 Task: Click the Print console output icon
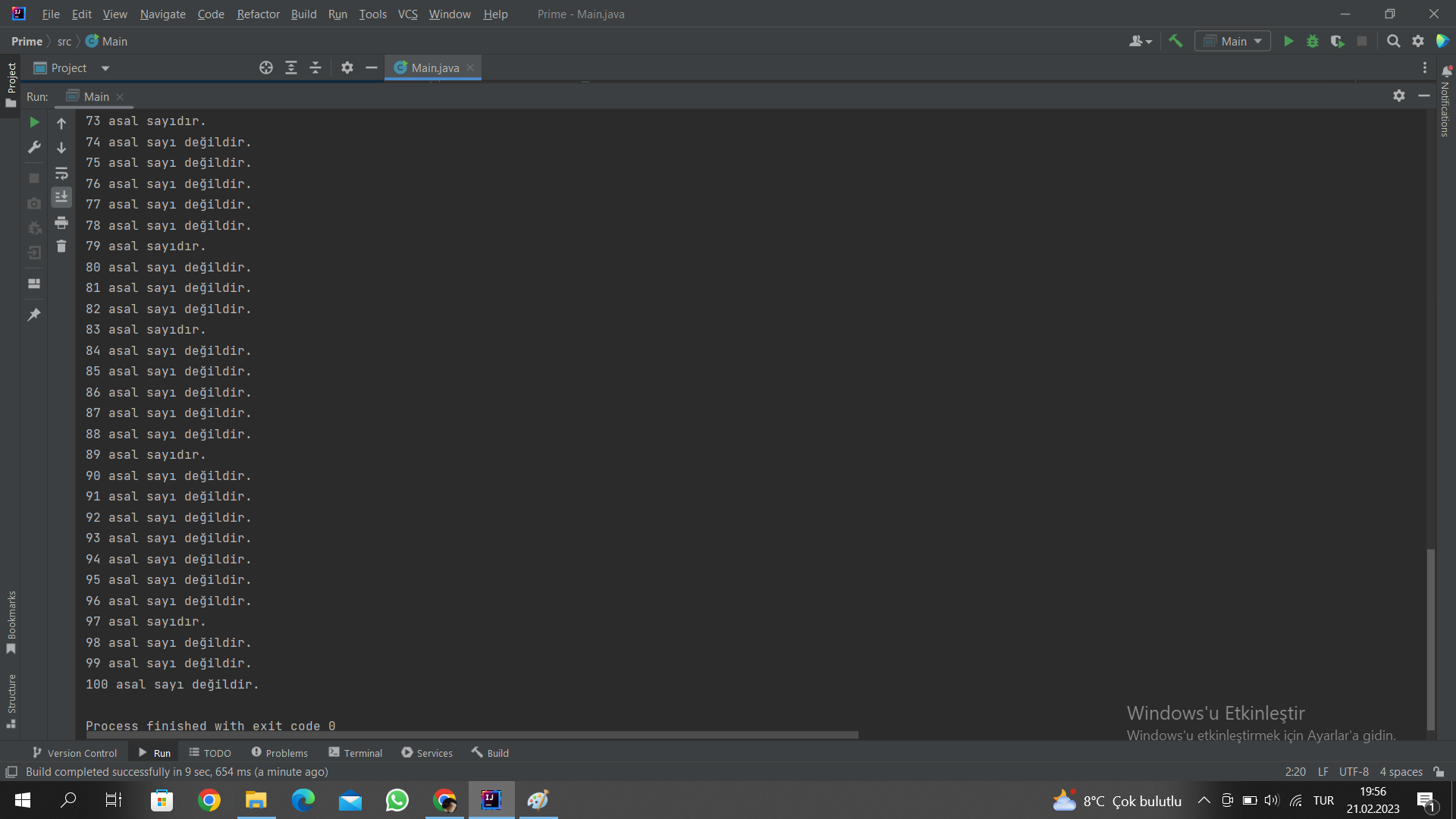61,222
